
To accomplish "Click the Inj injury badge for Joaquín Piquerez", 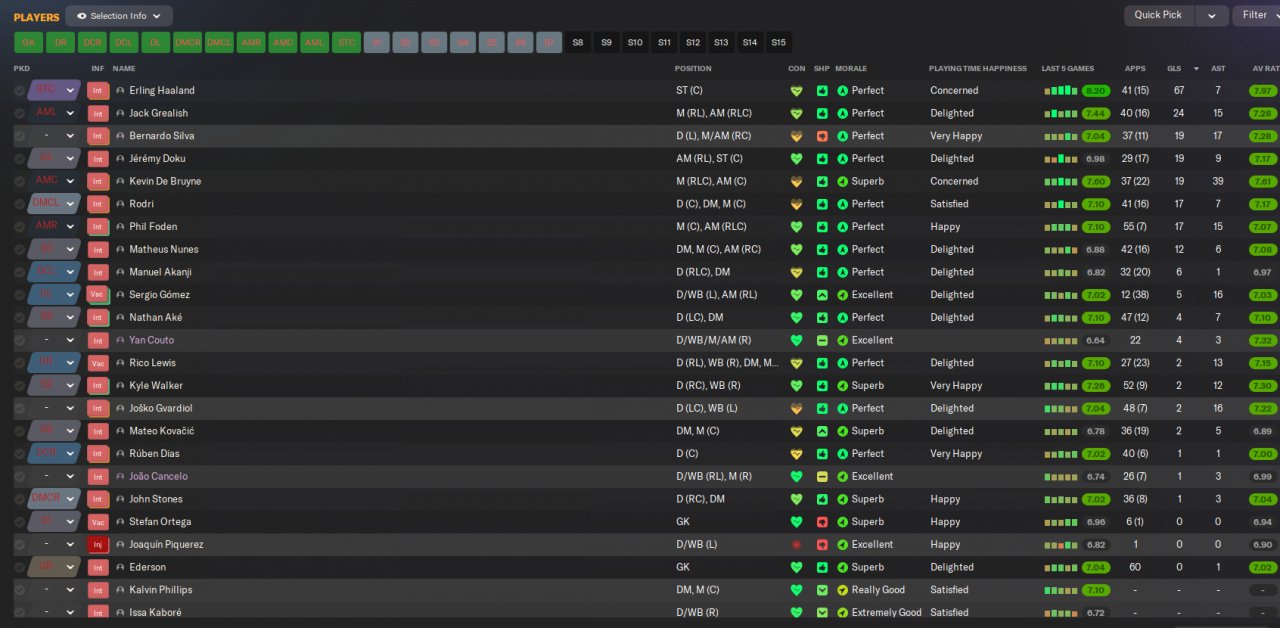I will click(x=97, y=545).
